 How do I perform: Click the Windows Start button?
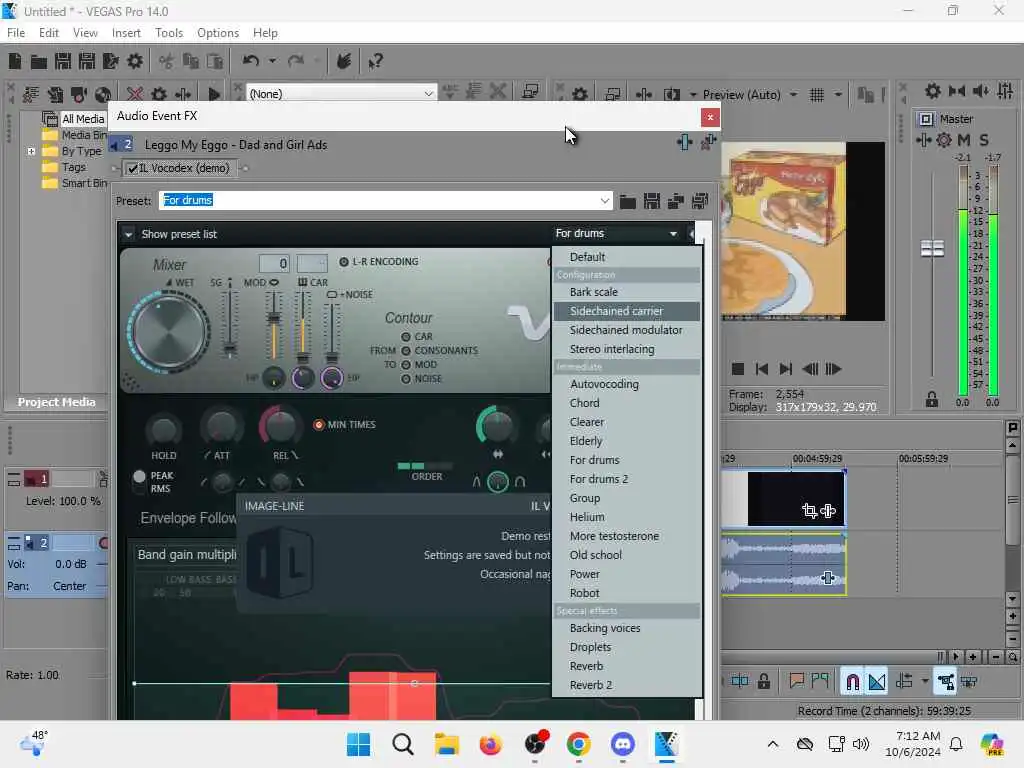359,744
